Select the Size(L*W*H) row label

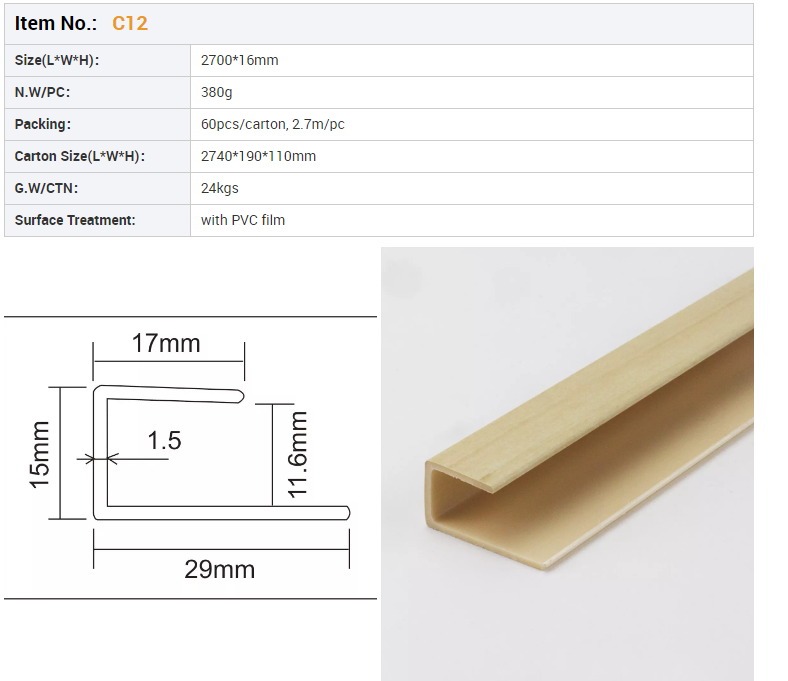point(57,60)
